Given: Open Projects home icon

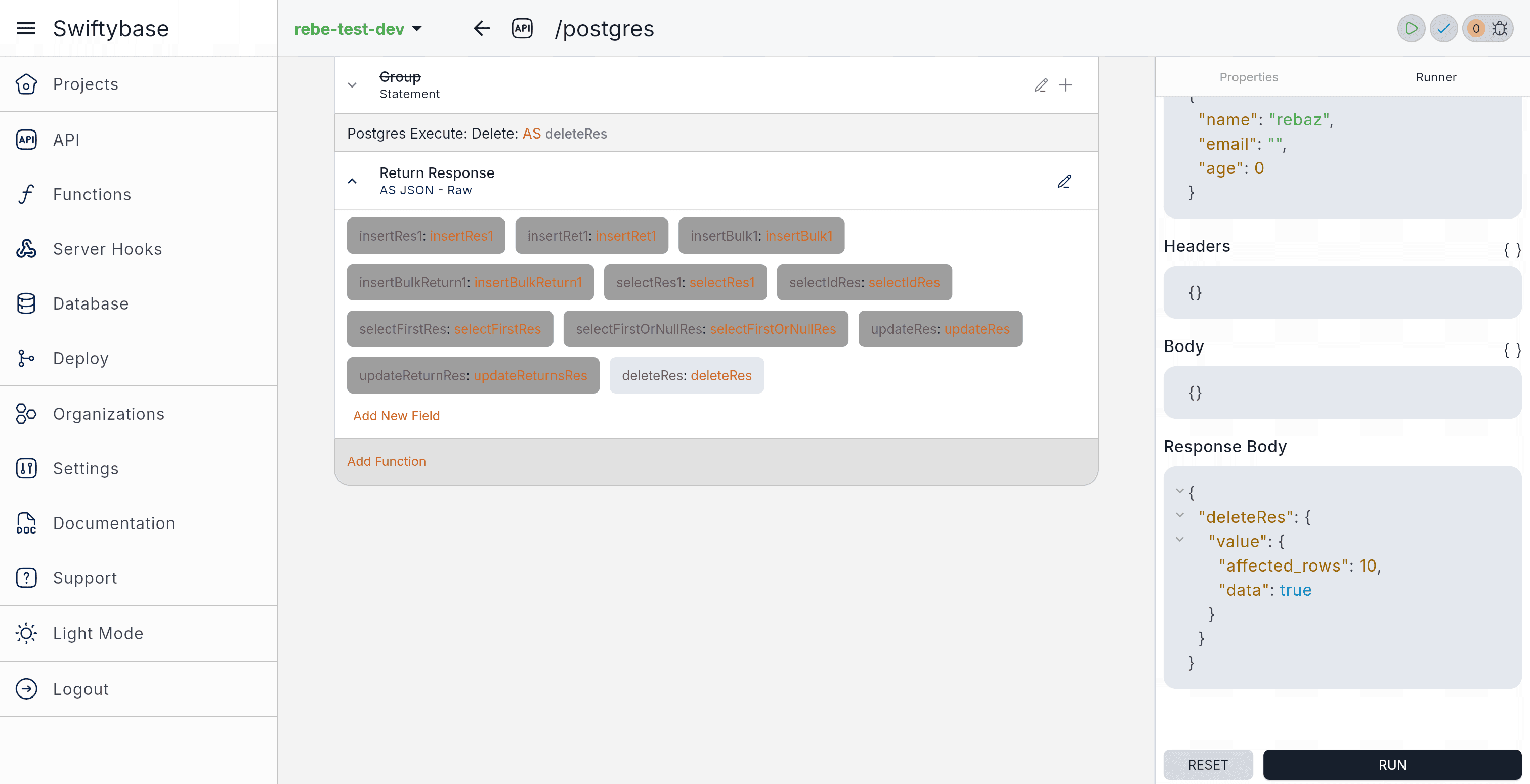Looking at the screenshot, I should pos(26,84).
